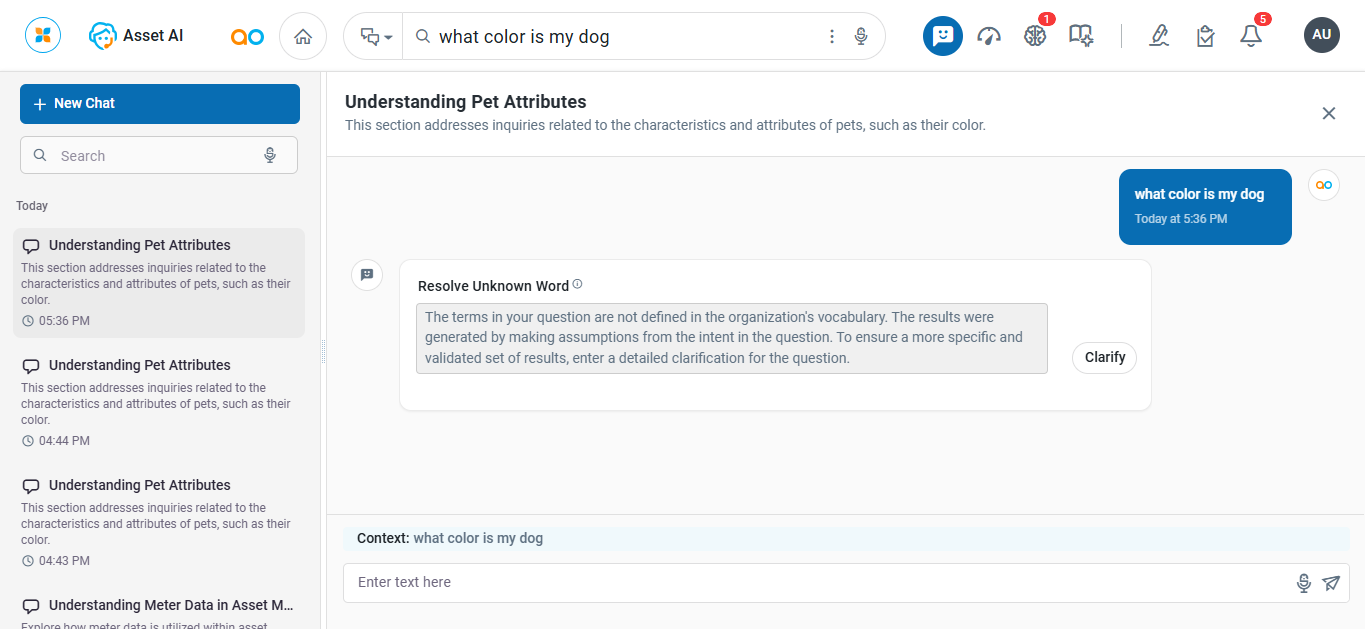Open the app launcher grid icon
Screen dimensions: 1365x629
tap(43, 36)
